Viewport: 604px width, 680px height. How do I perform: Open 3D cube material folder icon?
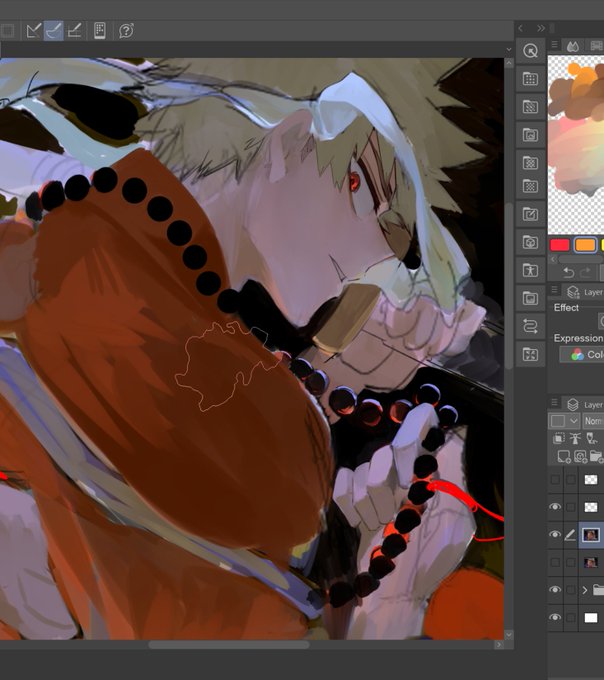point(530,242)
